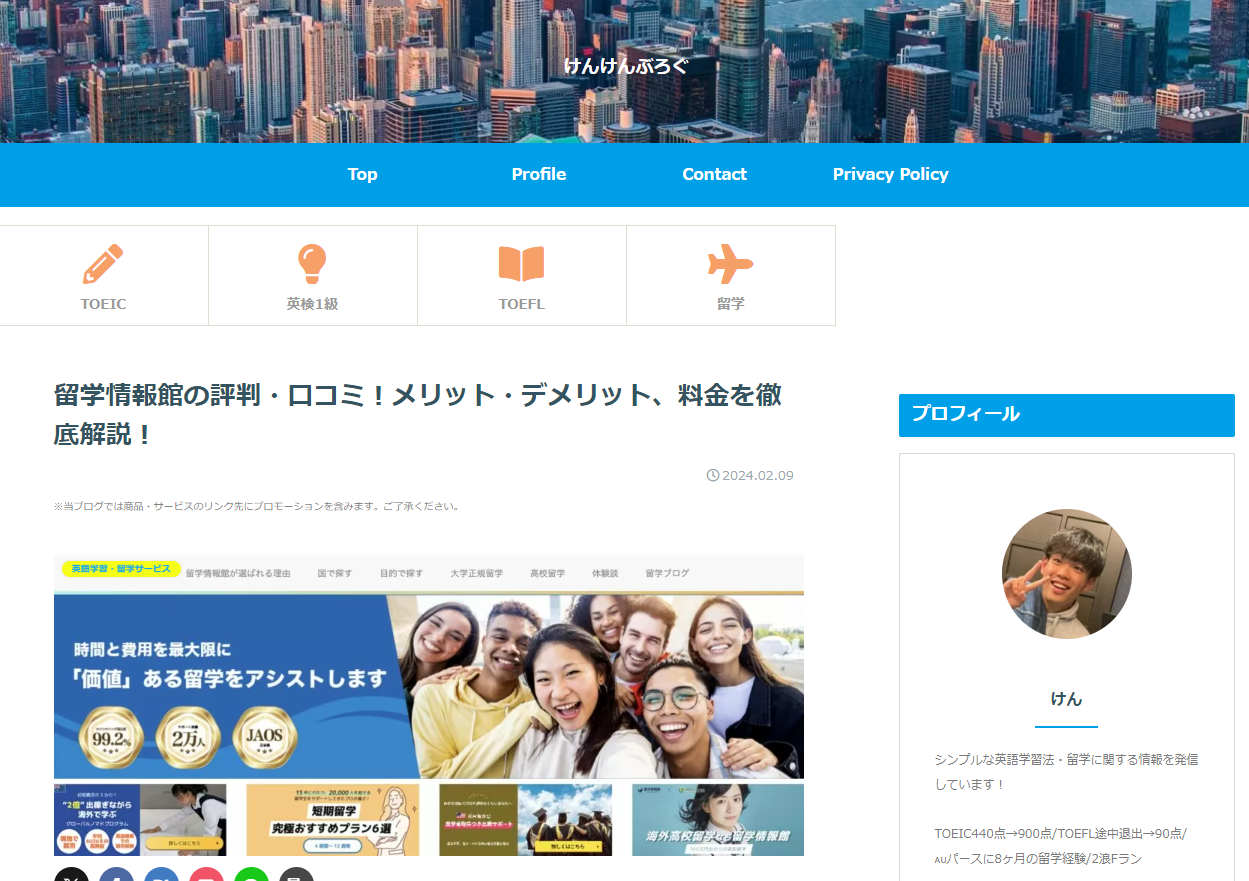Share the post via the X icon
The height and width of the screenshot is (881, 1249).
tap(71, 874)
